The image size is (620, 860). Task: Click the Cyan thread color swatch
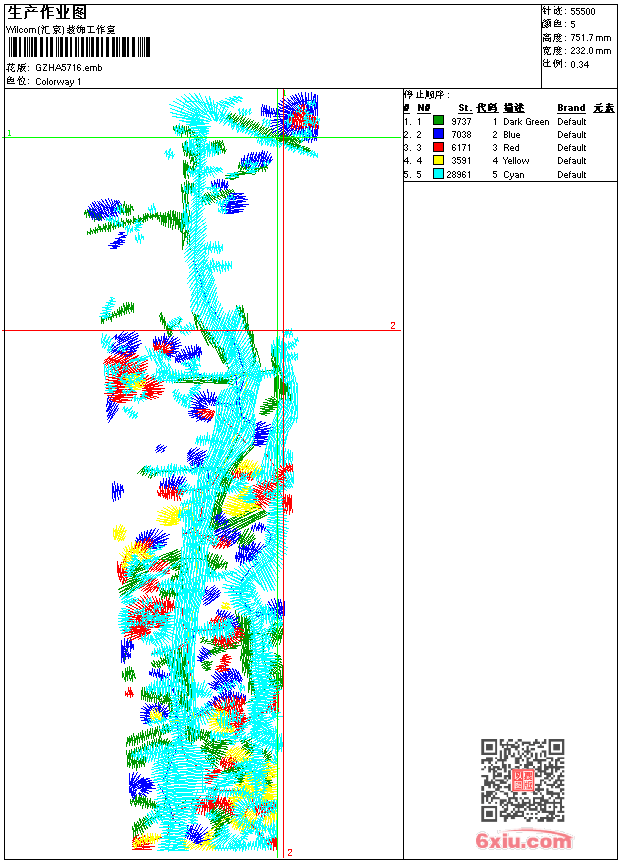(438, 174)
